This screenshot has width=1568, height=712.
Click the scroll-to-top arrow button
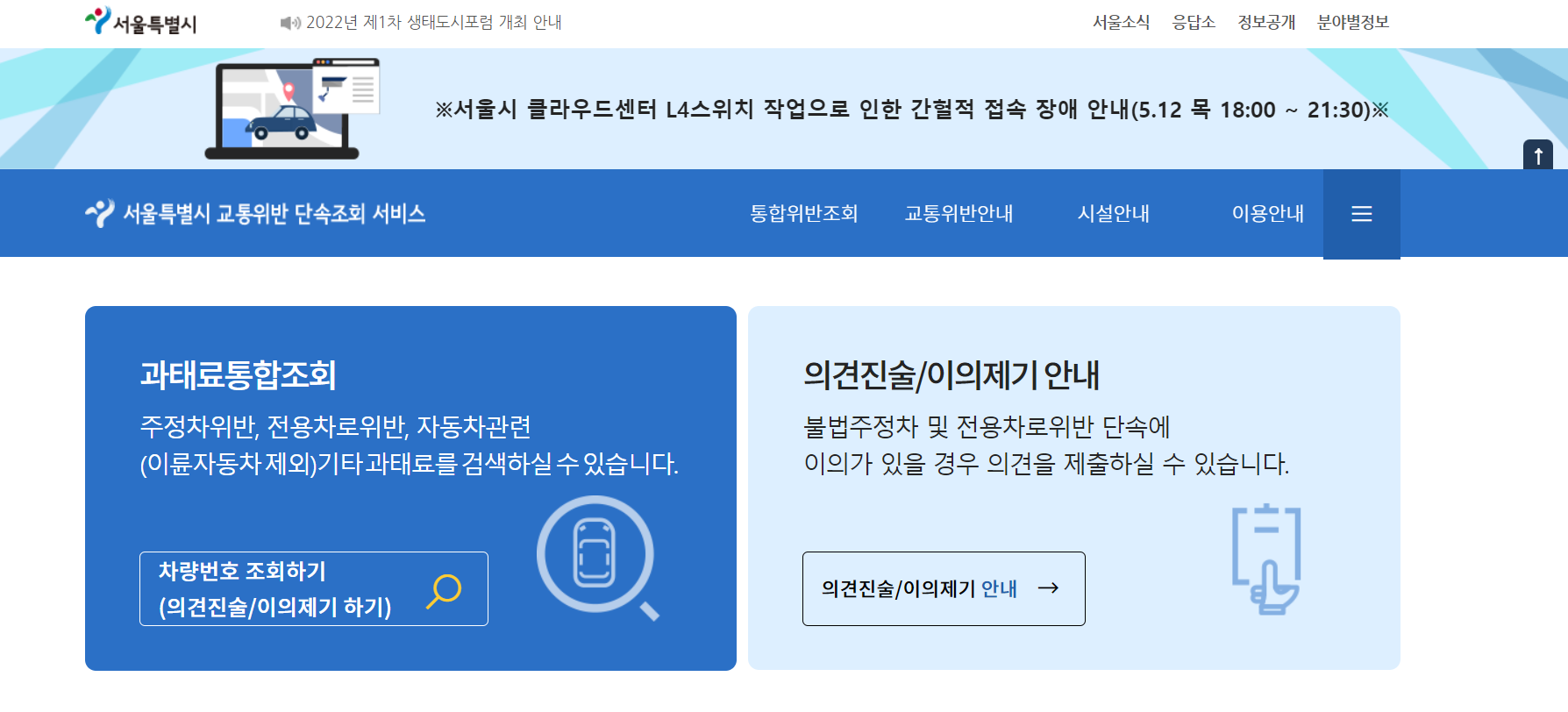tap(1538, 155)
